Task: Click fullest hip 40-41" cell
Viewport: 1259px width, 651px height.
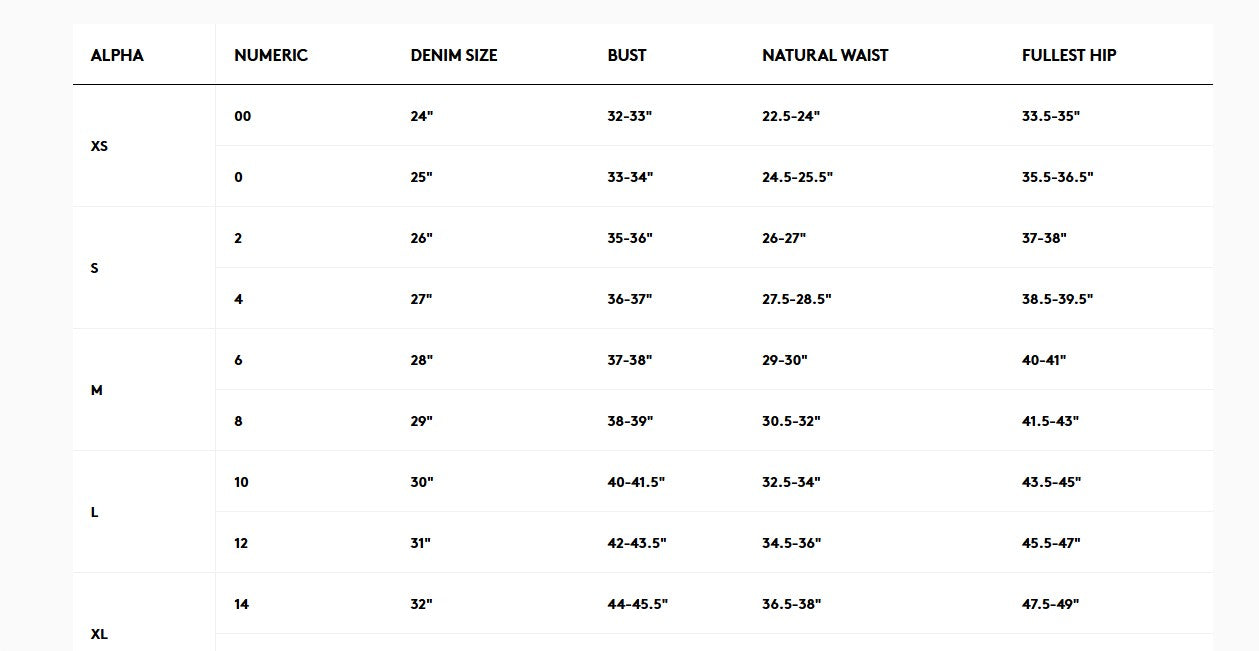Action: click(1044, 360)
